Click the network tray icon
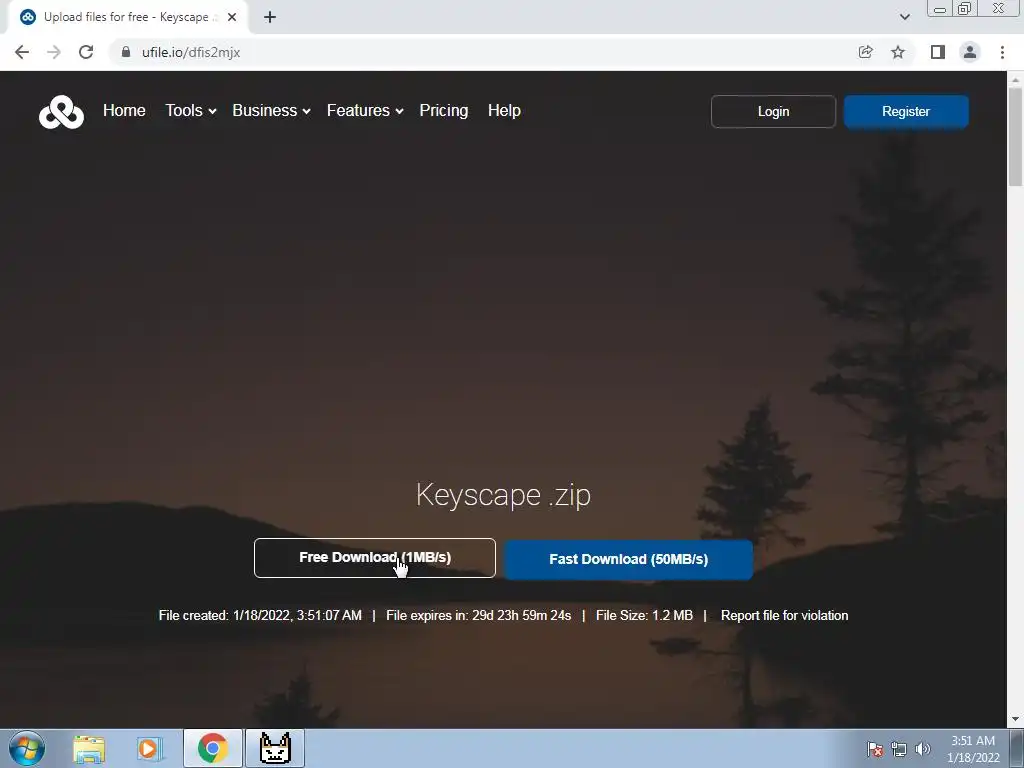 (x=899, y=749)
